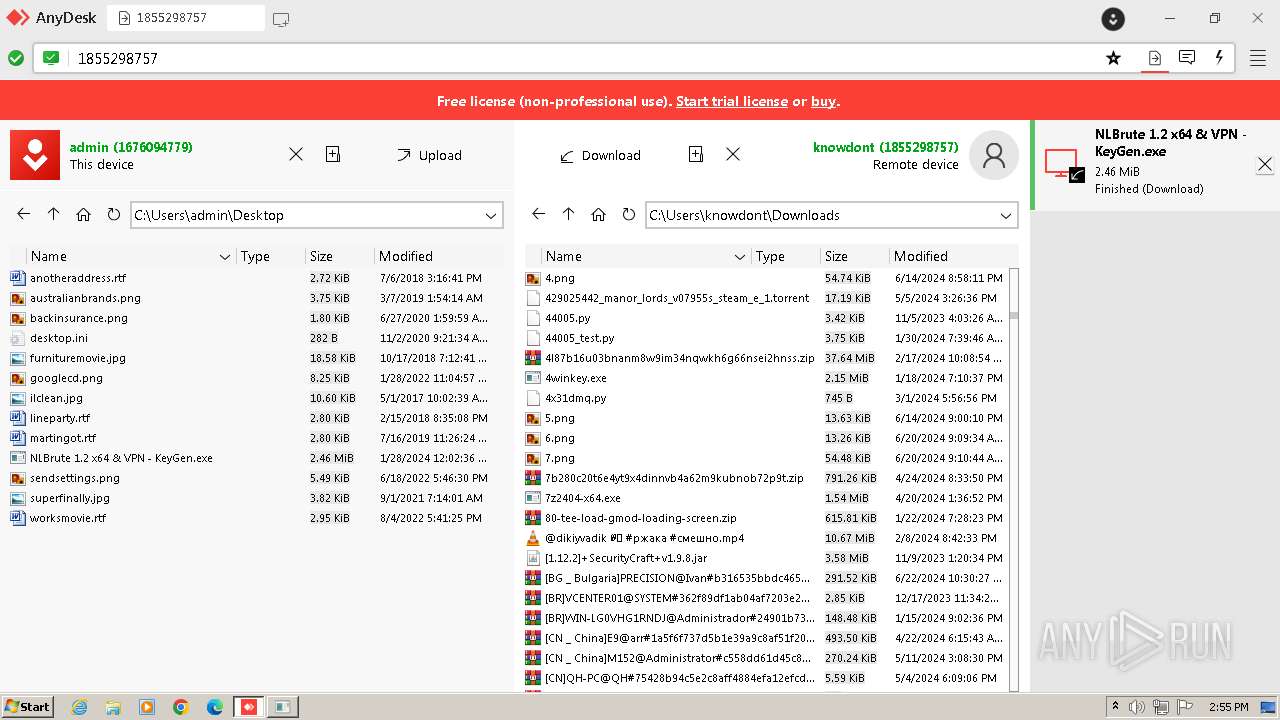Expand local path dropdown C:\Users\admin\Desktop
This screenshot has height=720, width=1280.
(x=491, y=215)
